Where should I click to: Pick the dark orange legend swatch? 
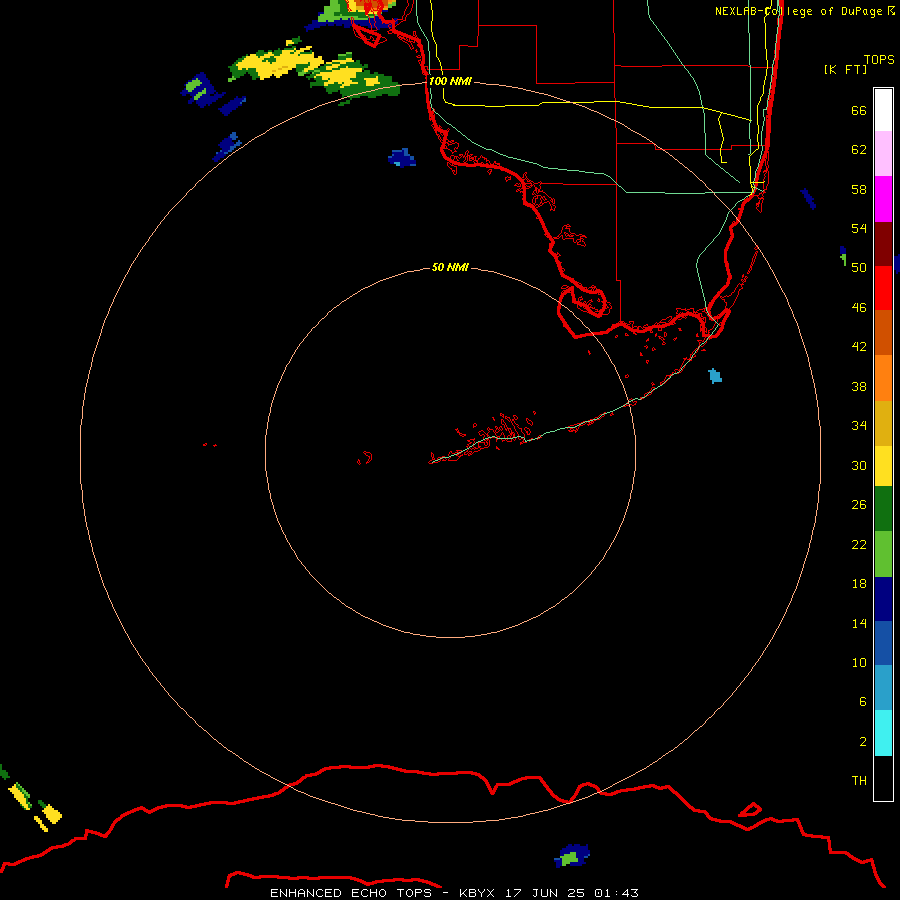[883, 332]
